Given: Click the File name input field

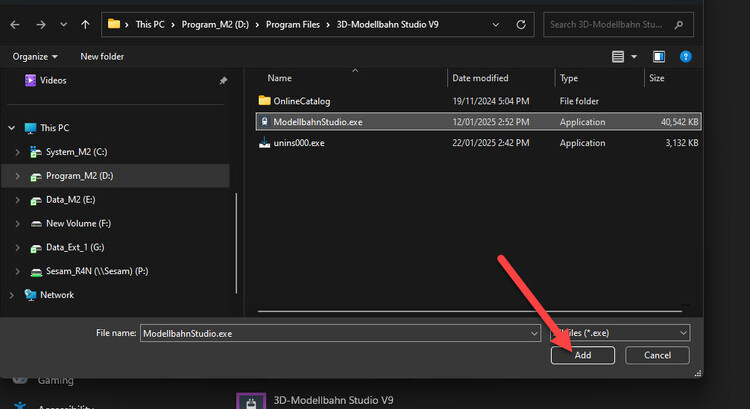Looking at the screenshot, I should coord(340,333).
